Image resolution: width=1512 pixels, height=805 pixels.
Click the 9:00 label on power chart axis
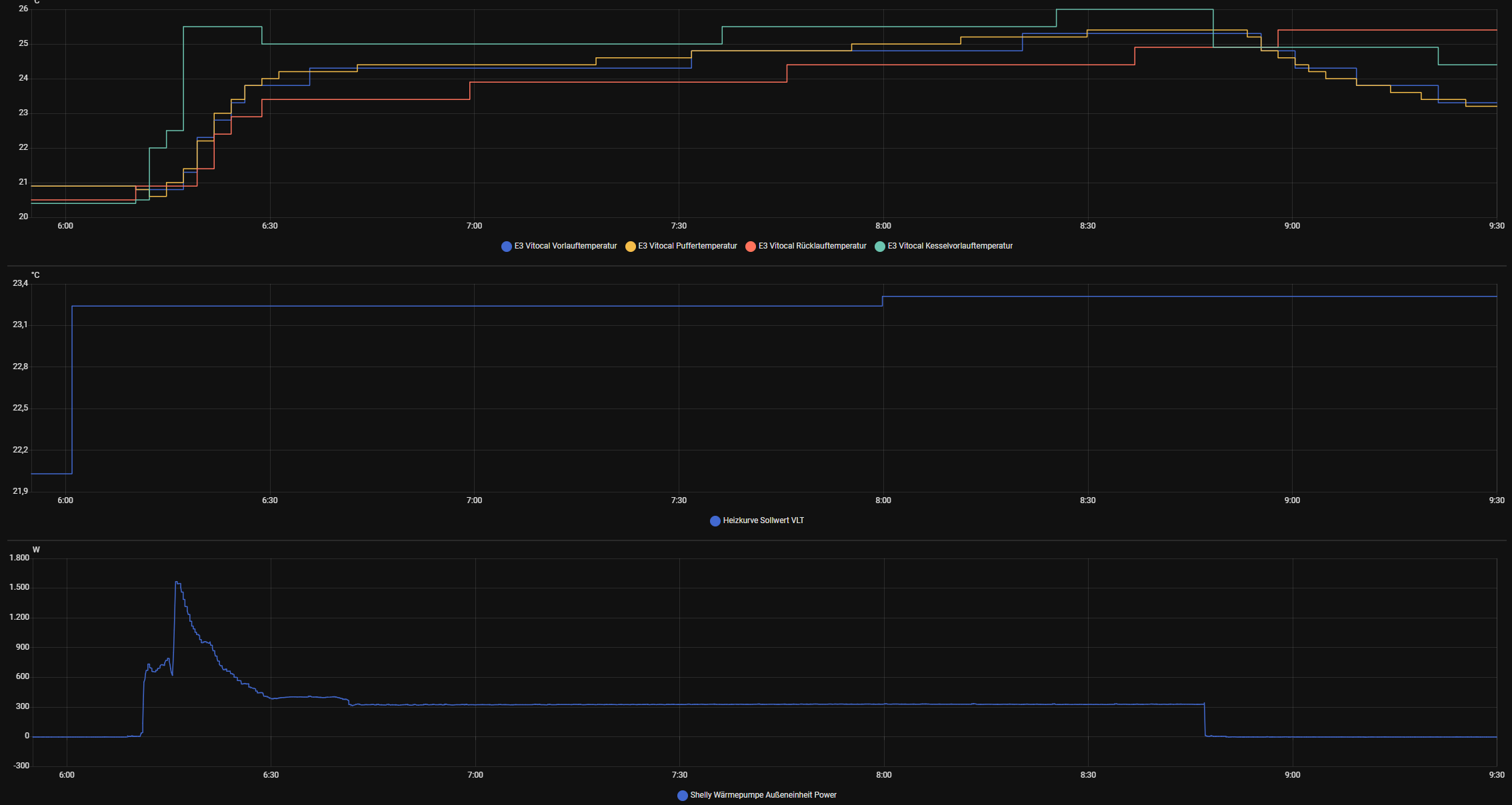pyautogui.click(x=1292, y=775)
